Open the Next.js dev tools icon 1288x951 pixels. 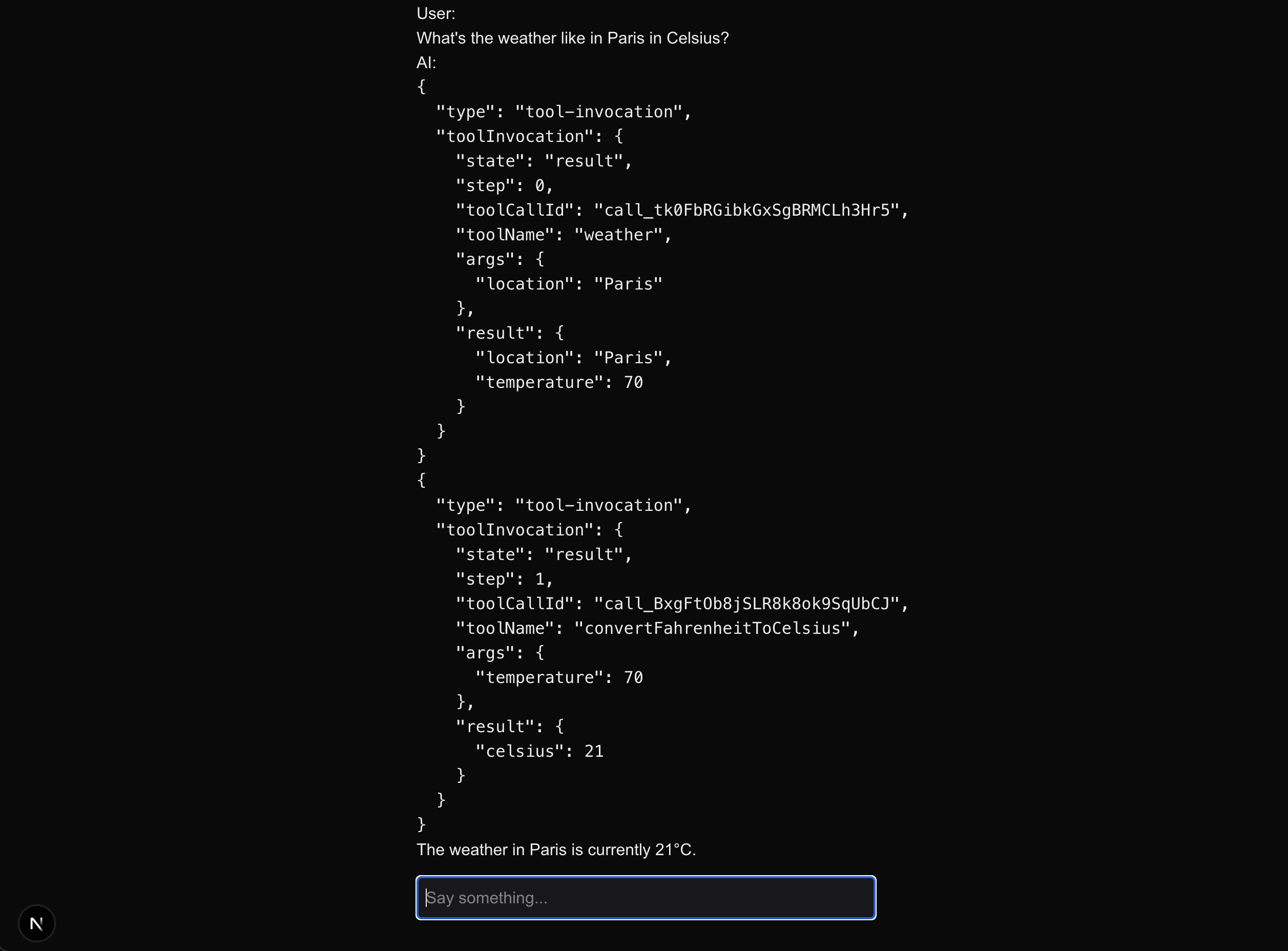[36, 923]
